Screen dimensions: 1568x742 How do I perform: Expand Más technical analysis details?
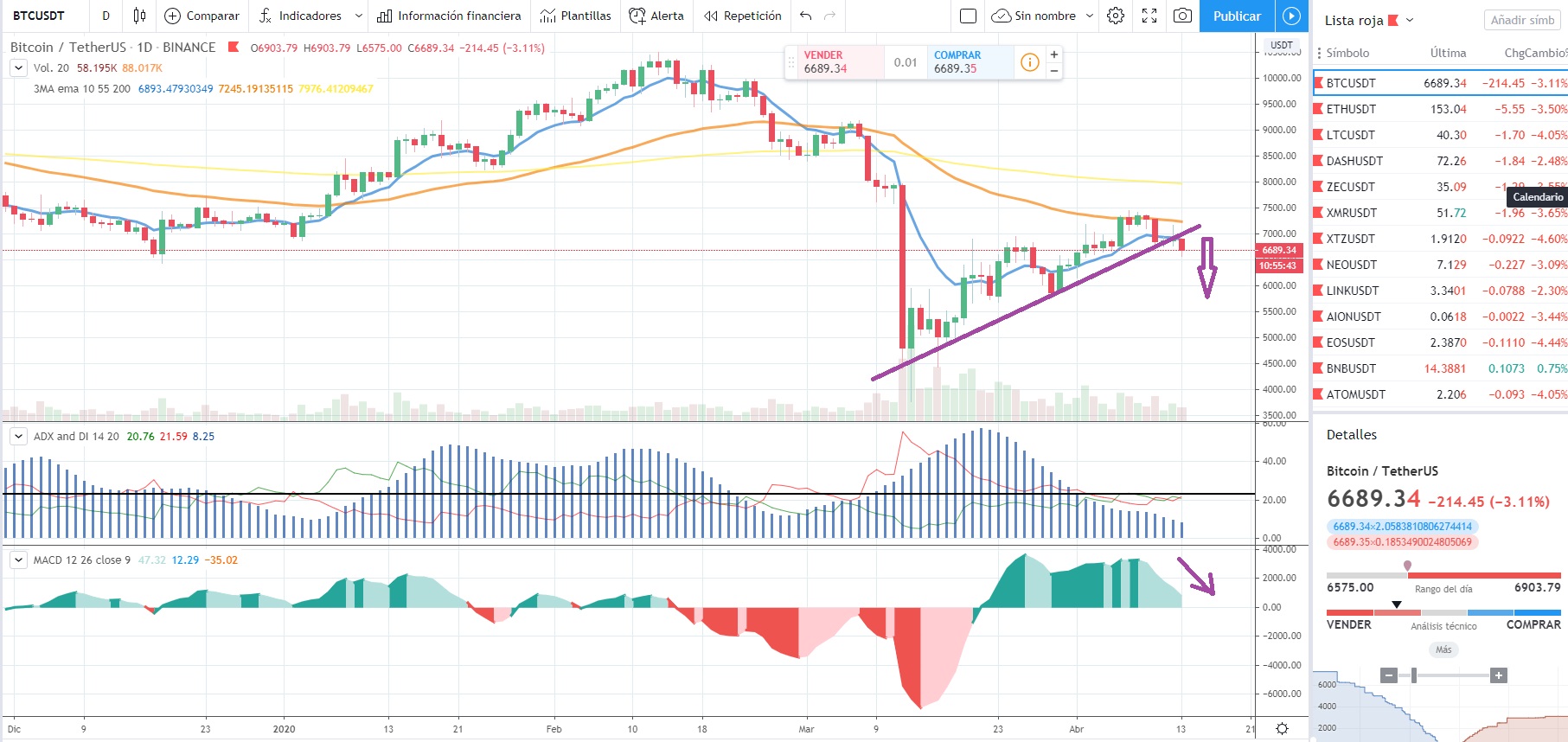tap(1443, 649)
